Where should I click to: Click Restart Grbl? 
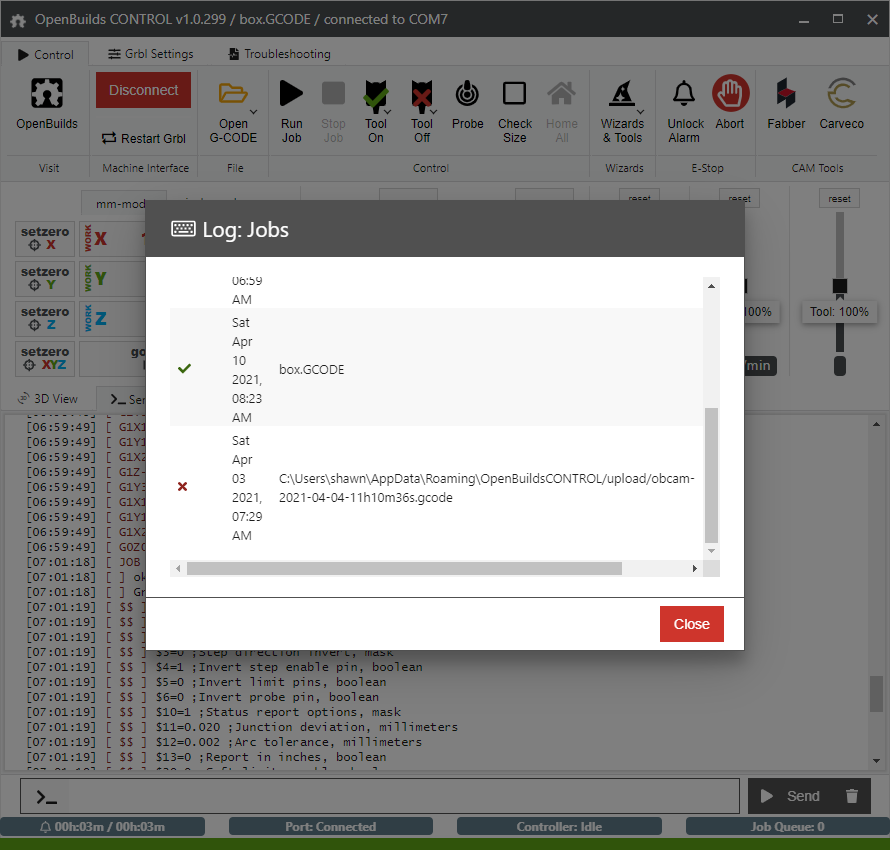click(143, 139)
